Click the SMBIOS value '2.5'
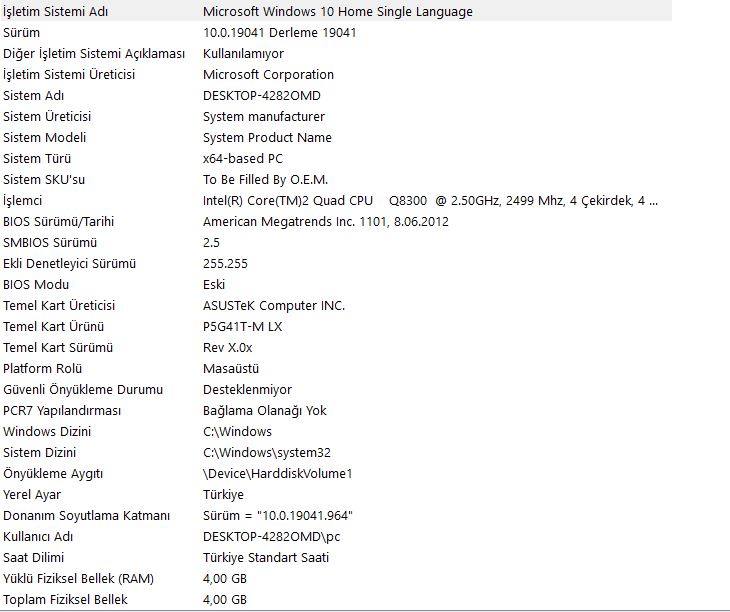The height and width of the screenshot is (612, 730). pyautogui.click(x=211, y=242)
